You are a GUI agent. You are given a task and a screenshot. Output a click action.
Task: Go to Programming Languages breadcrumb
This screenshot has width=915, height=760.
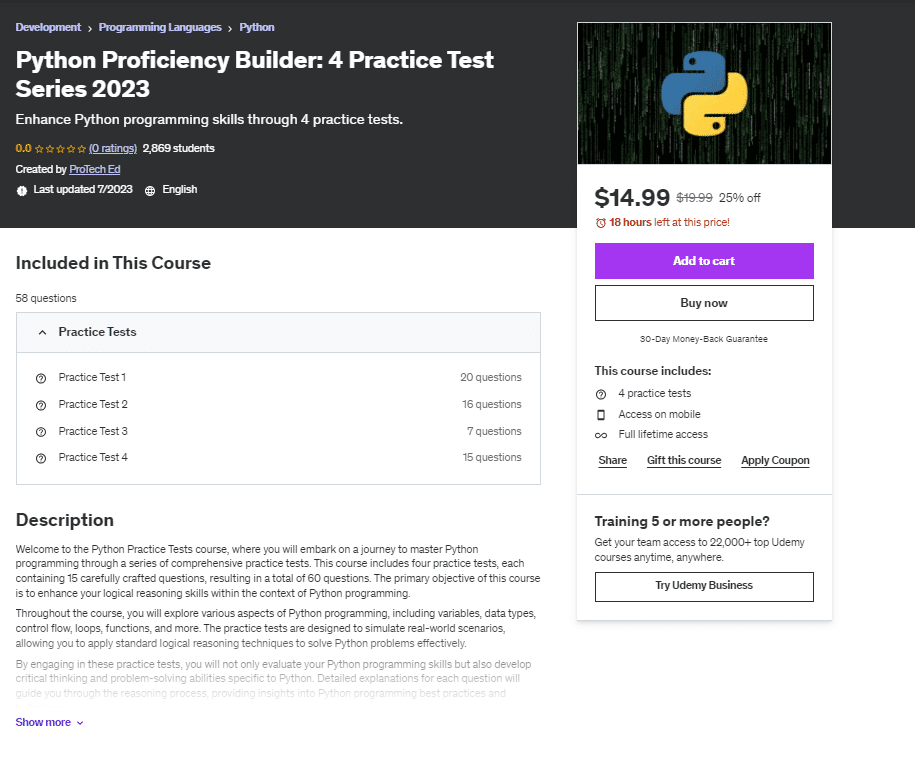[x=160, y=27]
